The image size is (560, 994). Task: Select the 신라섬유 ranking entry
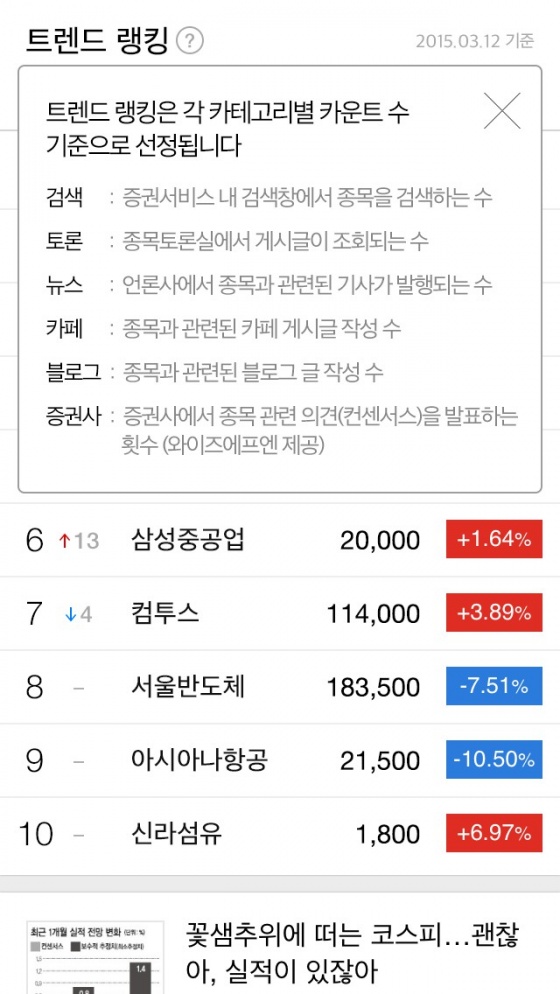(x=280, y=835)
